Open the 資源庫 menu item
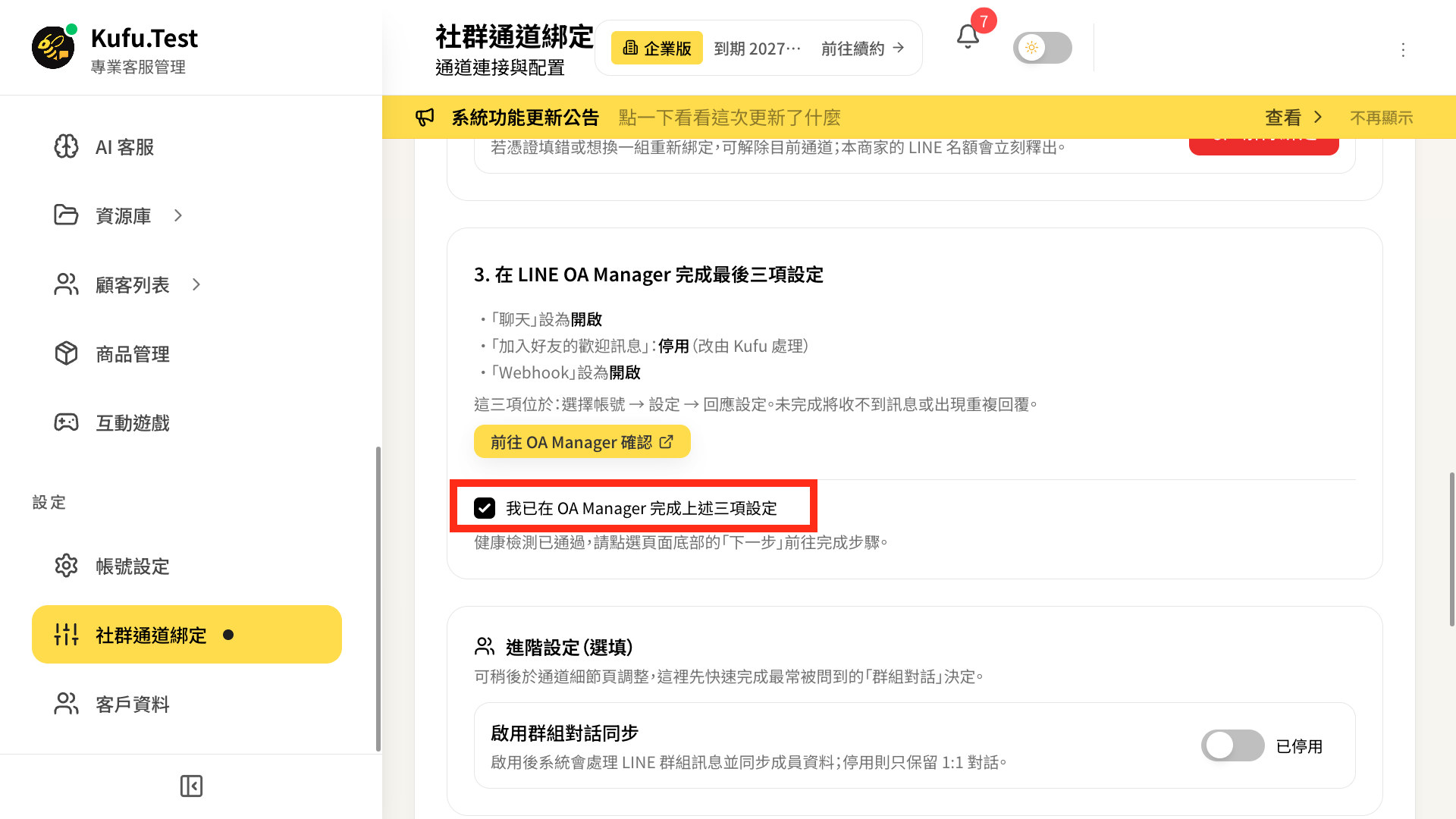Image resolution: width=1456 pixels, height=819 pixels. pyautogui.click(x=187, y=215)
